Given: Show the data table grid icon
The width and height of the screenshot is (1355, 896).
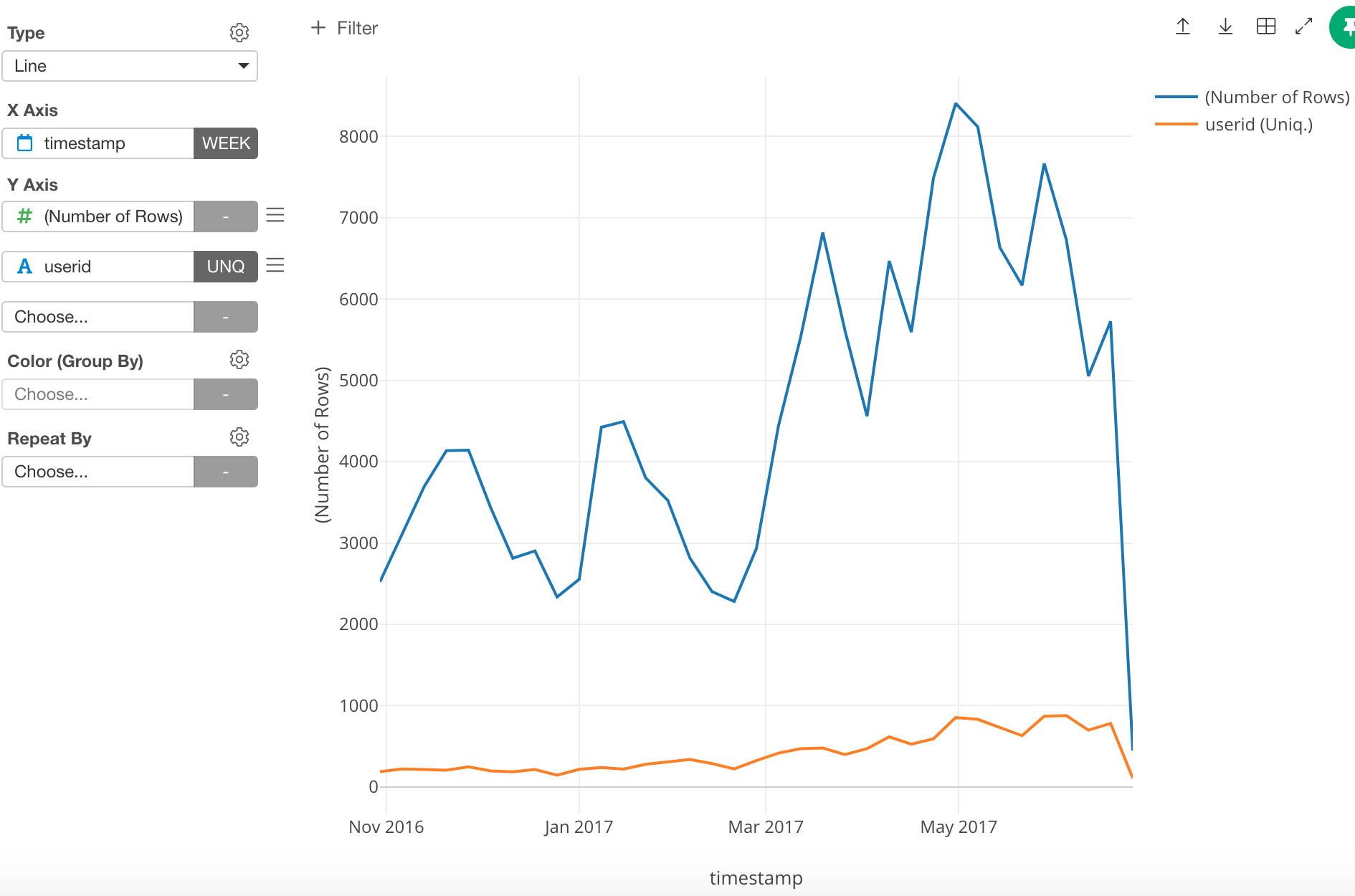Looking at the screenshot, I should 1266,27.
